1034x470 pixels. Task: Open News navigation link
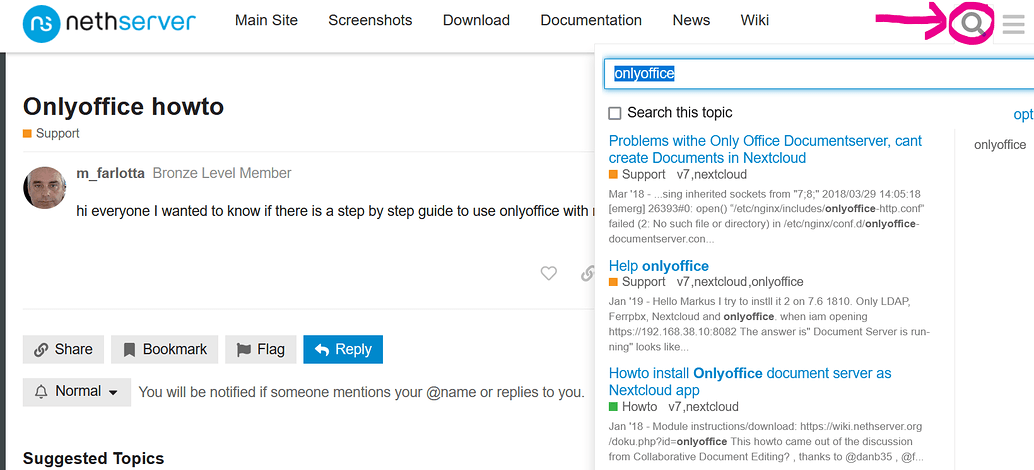(691, 20)
